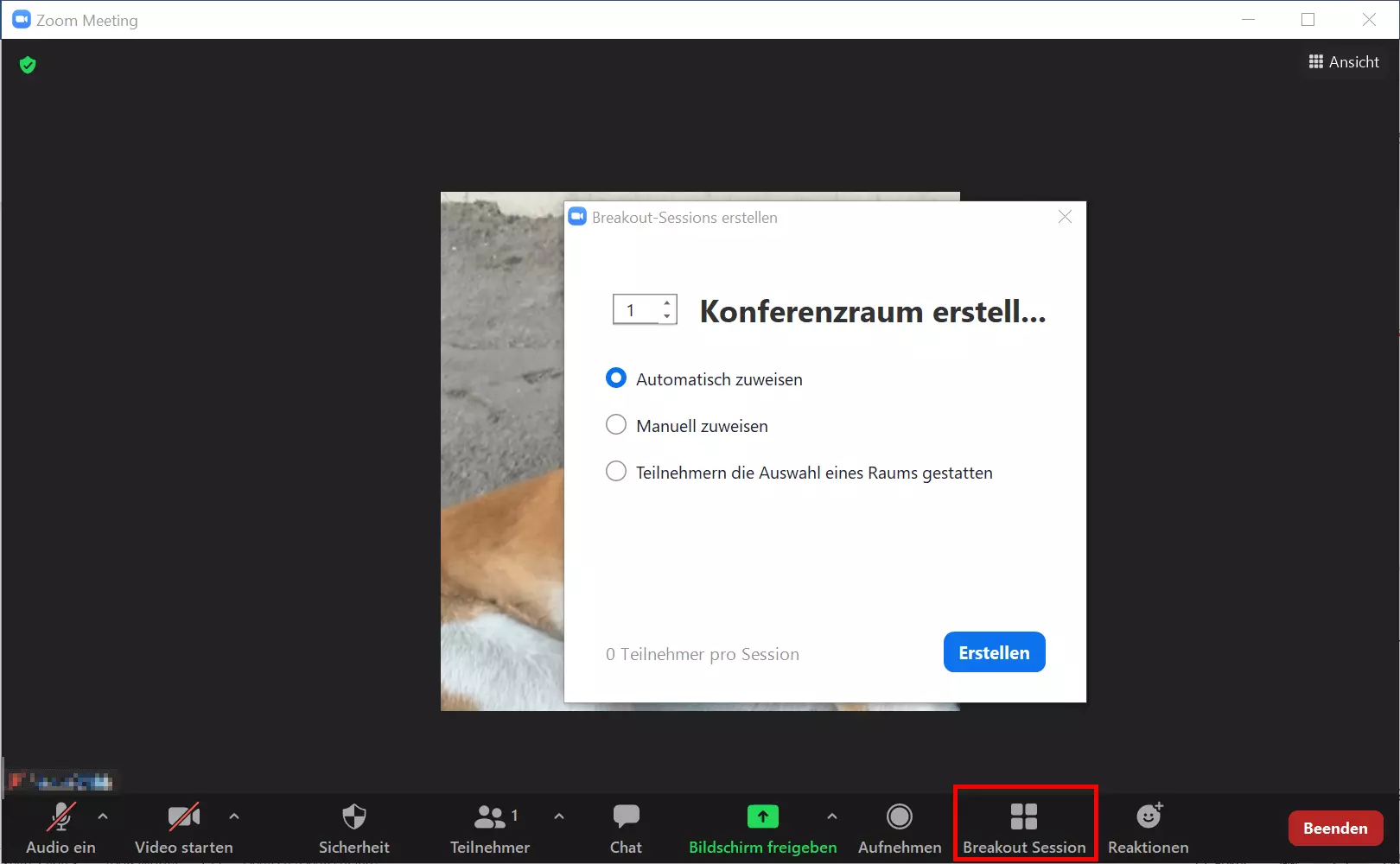This screenshot has width=1400, height=864.
Task: Click the '0 Teilnehmer pro Session' text
Action: coord(703,654)
